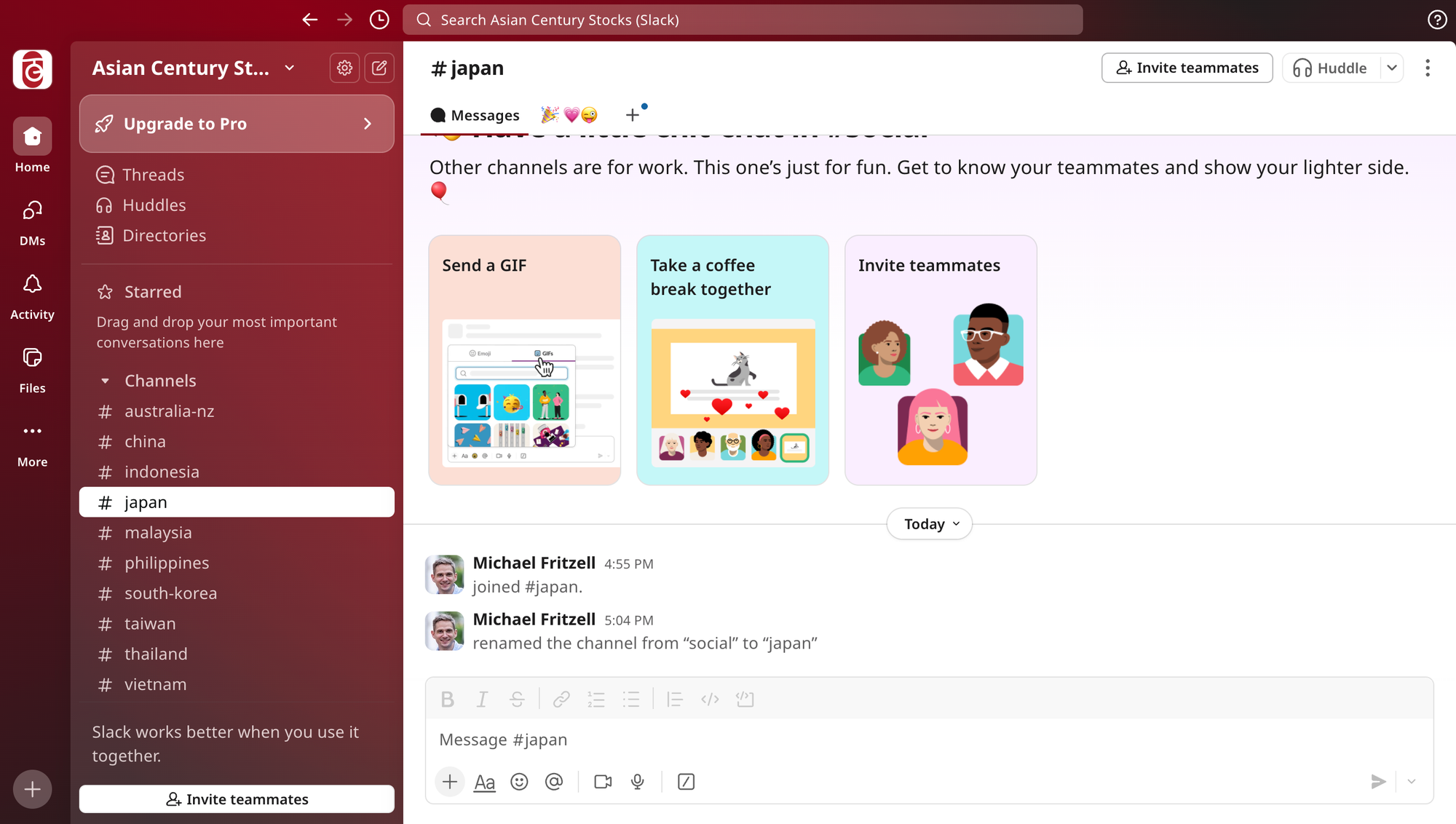Collapse the Channels section triangle

tap(105, 381)
